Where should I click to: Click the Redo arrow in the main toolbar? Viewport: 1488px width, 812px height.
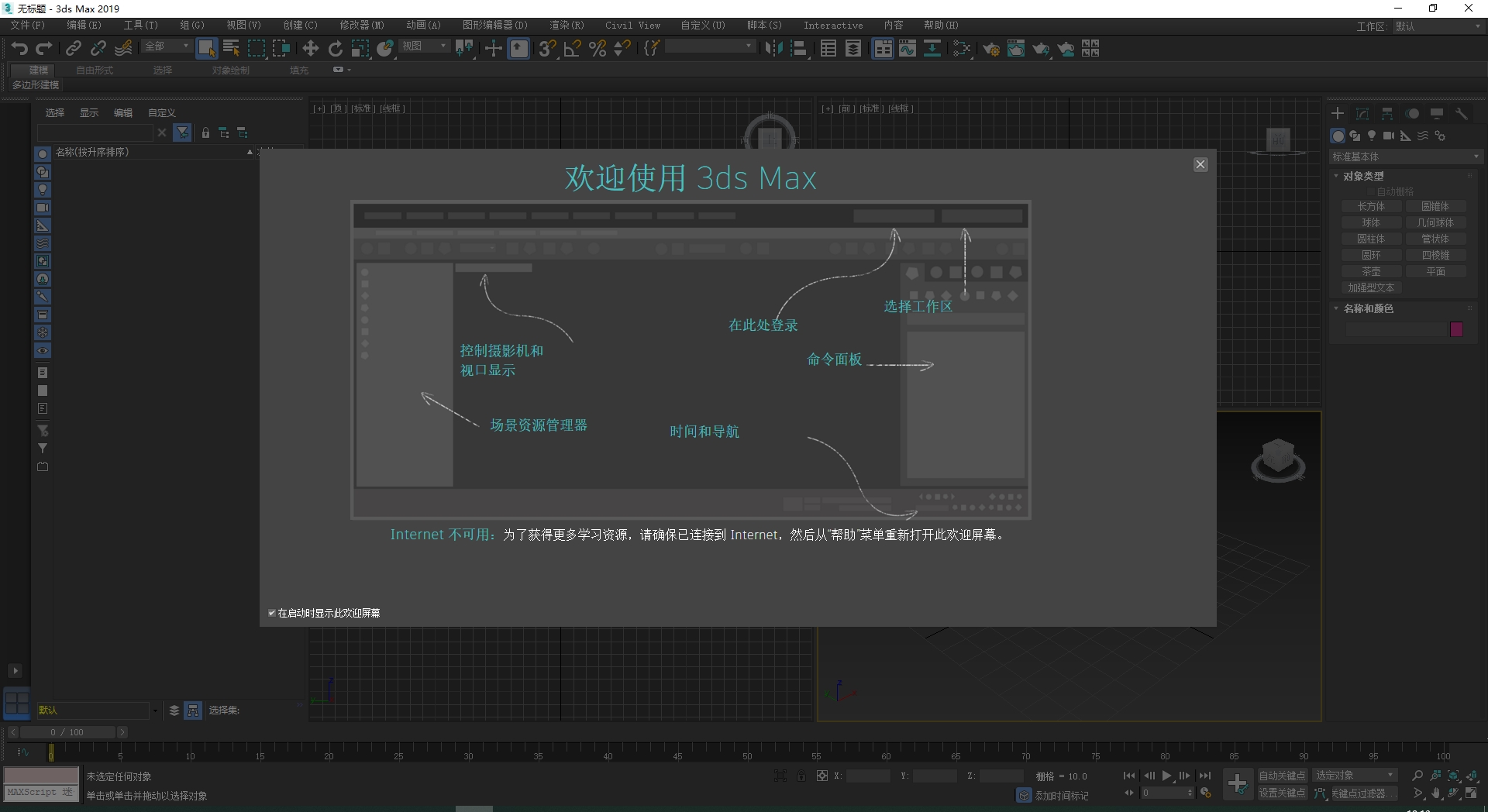[44, 49]
